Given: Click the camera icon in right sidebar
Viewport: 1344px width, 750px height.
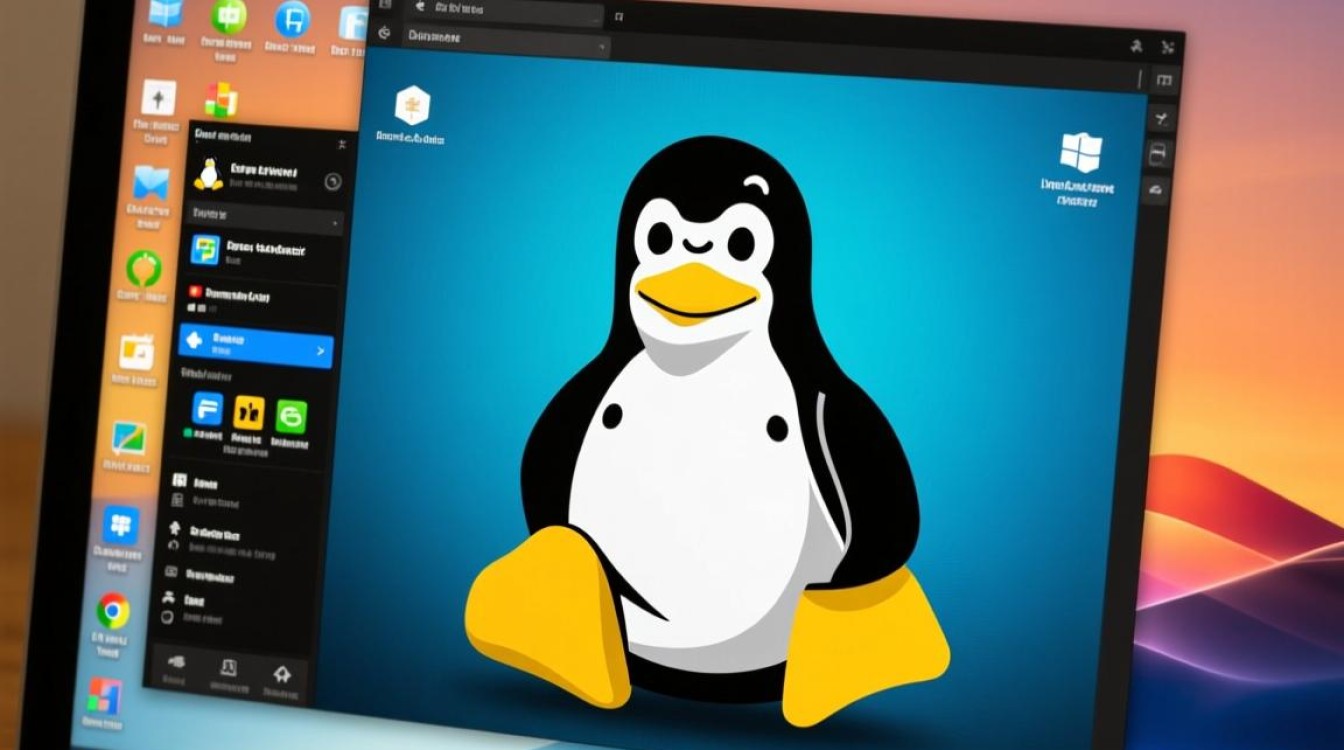Looking at the screenshot, I should [x=1159, y=152].
